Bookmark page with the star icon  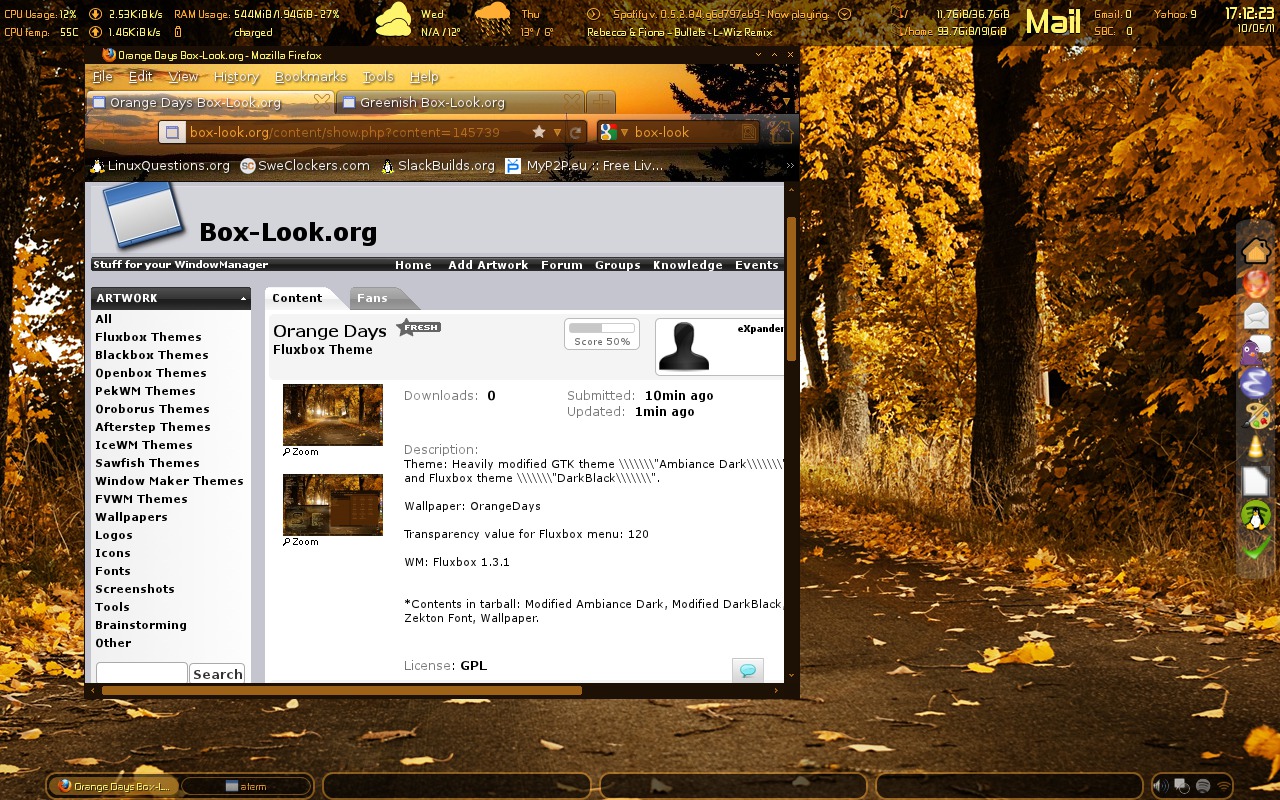[x=539, y=132]
